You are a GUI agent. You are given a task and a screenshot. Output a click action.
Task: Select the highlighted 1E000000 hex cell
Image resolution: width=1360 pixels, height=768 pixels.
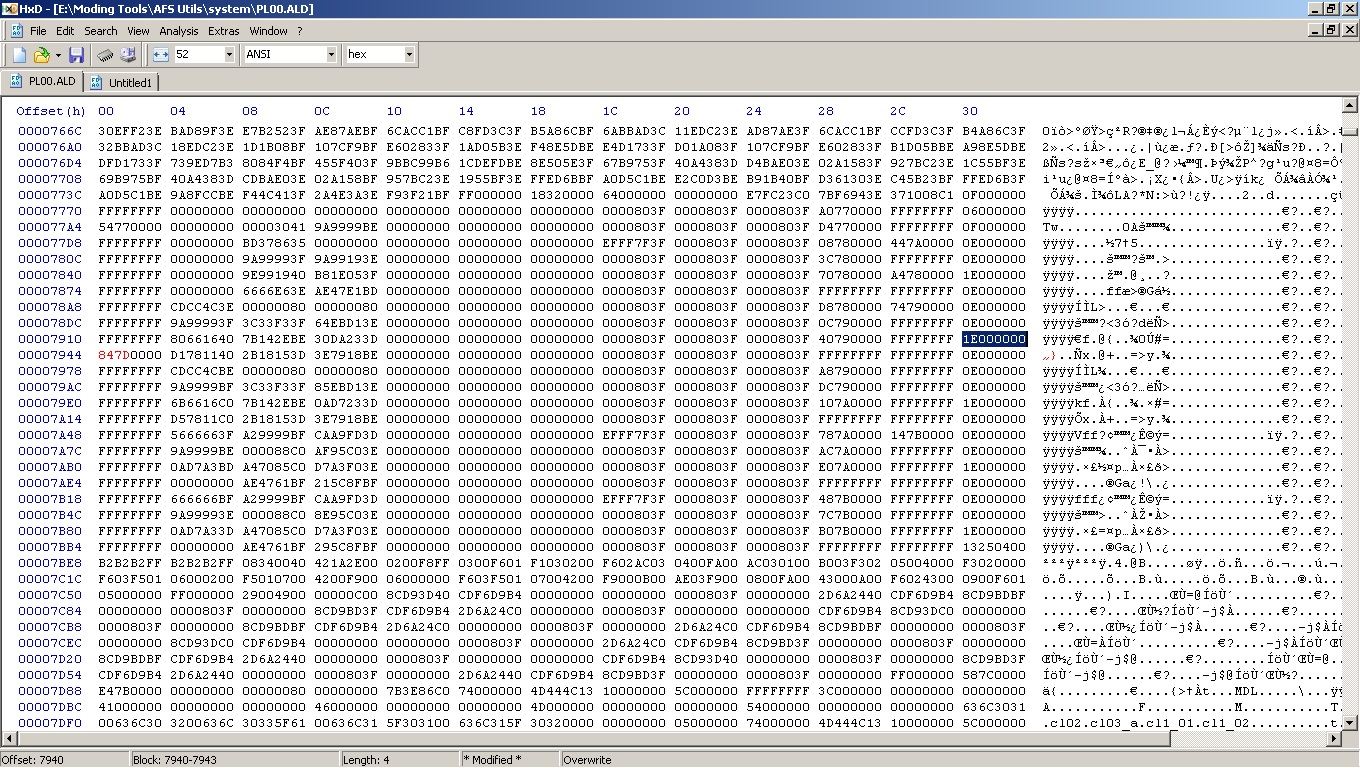[994, 339]
